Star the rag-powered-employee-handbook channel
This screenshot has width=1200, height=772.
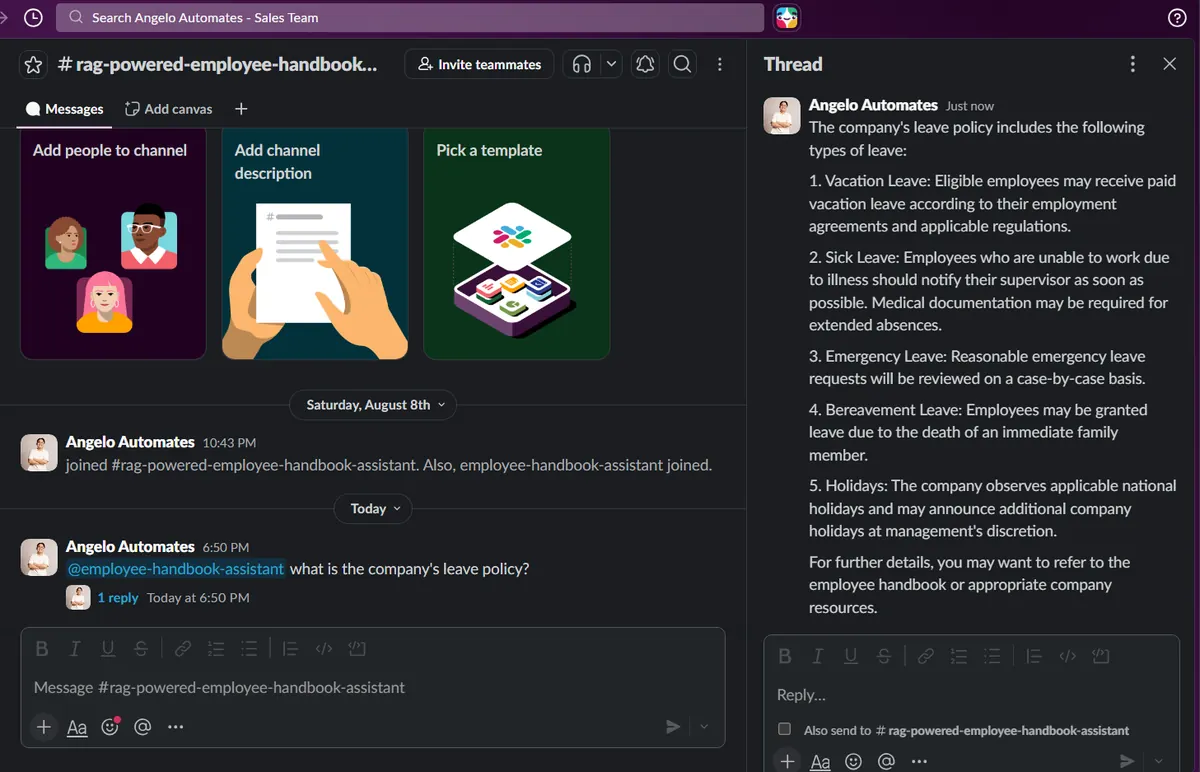(x=33, y=64)
